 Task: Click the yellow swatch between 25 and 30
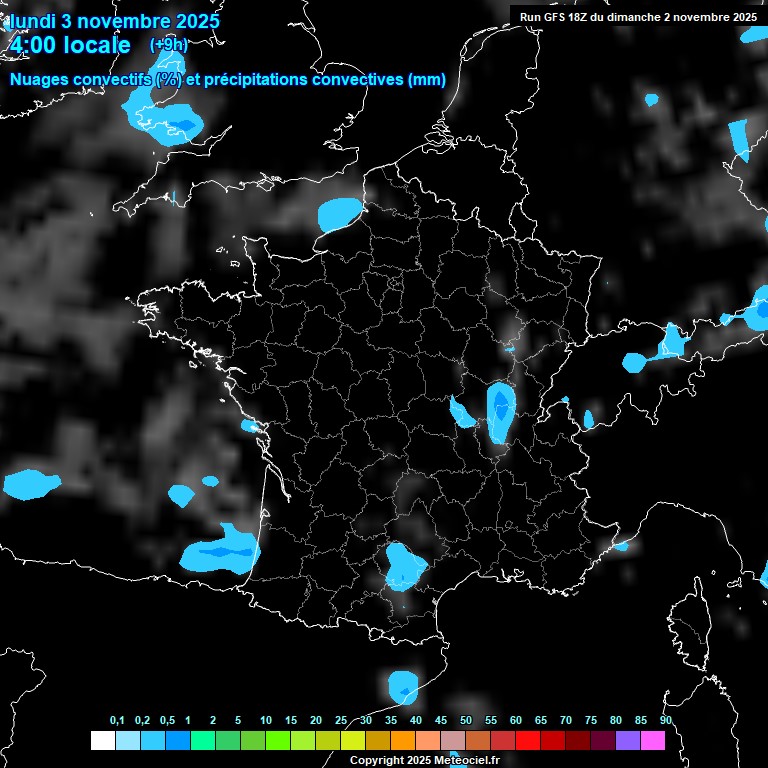coord(353,740)
